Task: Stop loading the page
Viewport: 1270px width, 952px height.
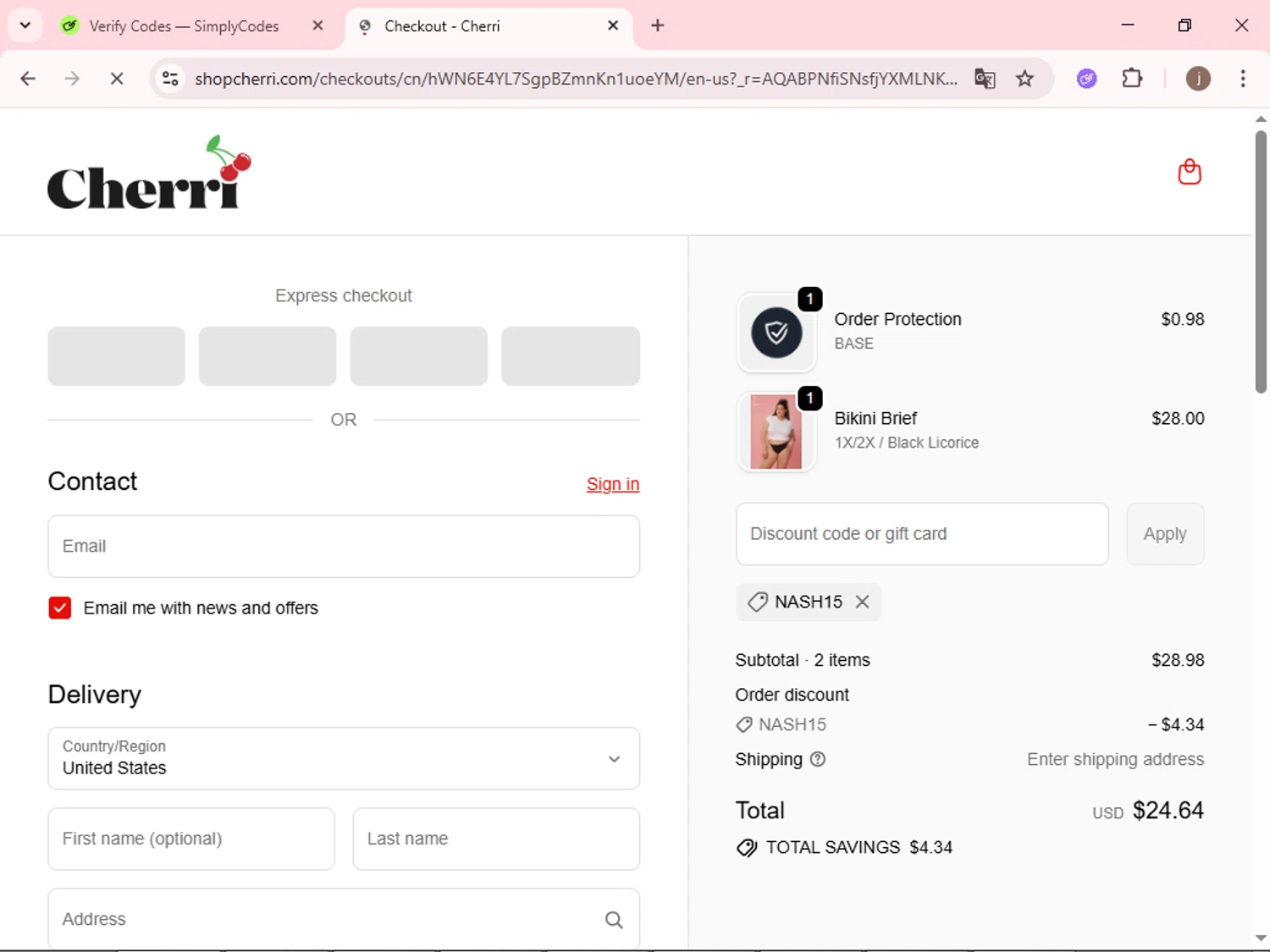Action: click(117, 79)
